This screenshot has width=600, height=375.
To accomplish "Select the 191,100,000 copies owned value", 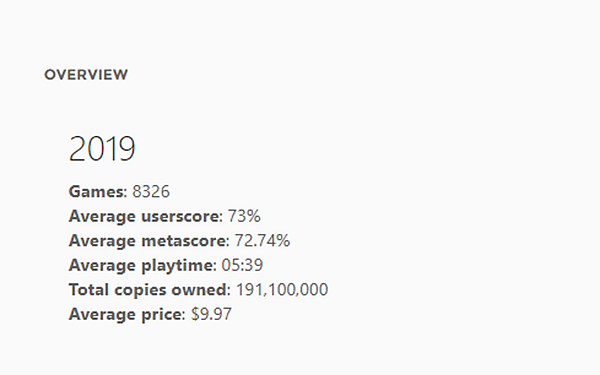I will [x=282, y=290].
